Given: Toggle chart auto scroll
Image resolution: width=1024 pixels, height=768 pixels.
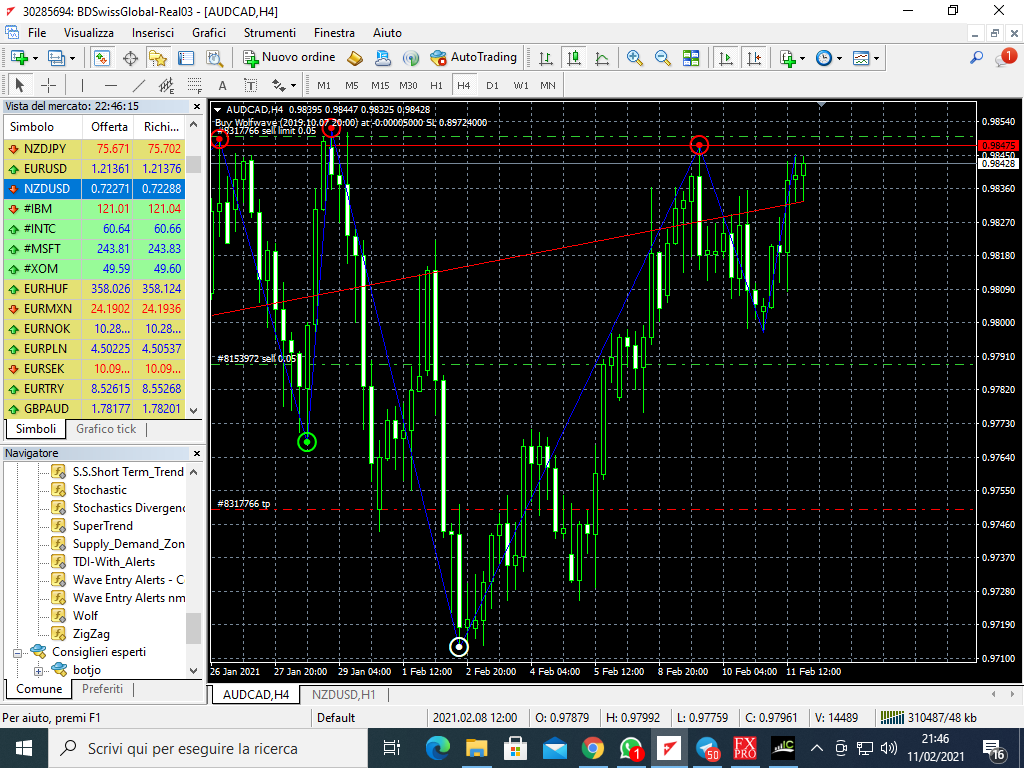Looking at the screenshot, I should tap(726, 58).
